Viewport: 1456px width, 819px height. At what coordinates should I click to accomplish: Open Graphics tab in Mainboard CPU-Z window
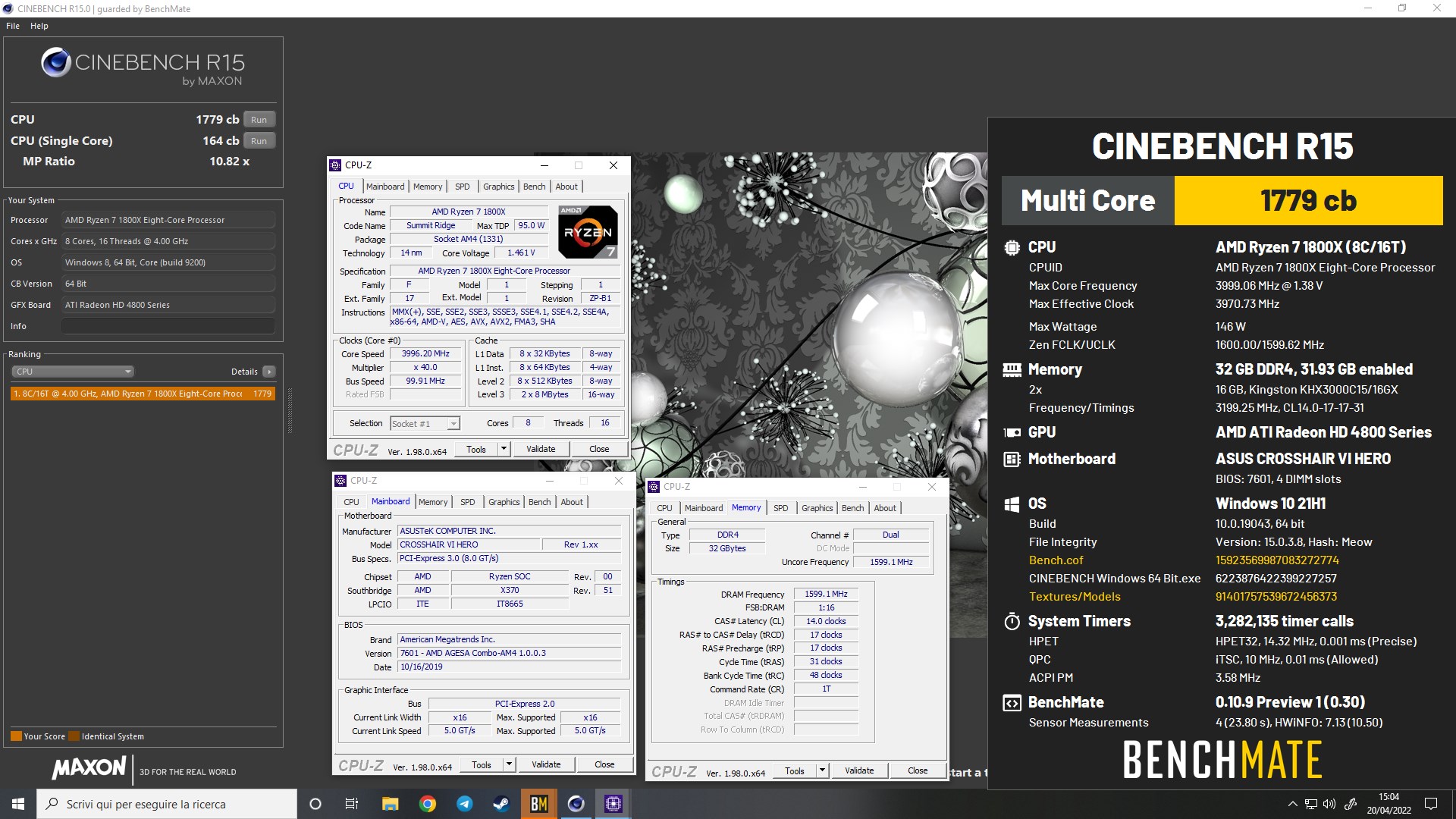[504, 502]
